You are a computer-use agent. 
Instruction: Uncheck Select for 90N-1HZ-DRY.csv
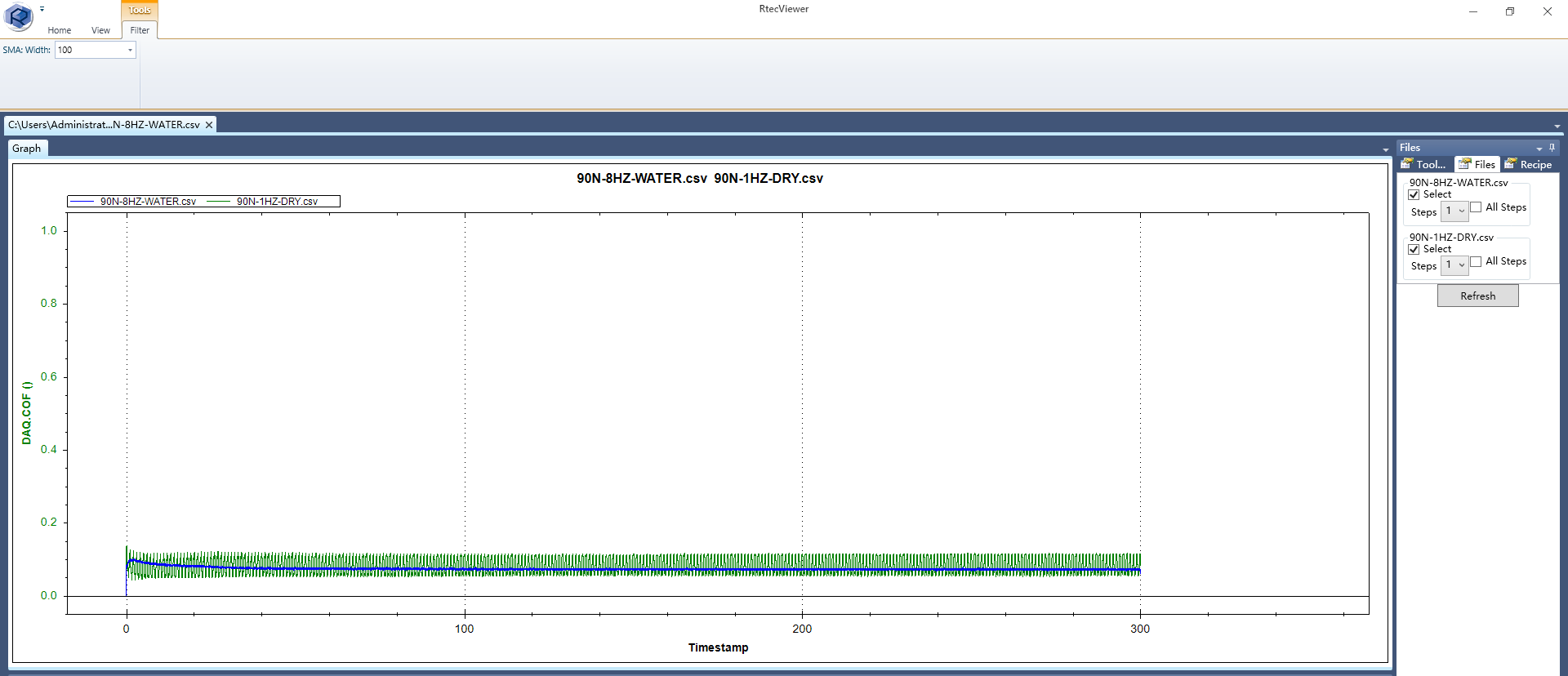pos(1414,250)
